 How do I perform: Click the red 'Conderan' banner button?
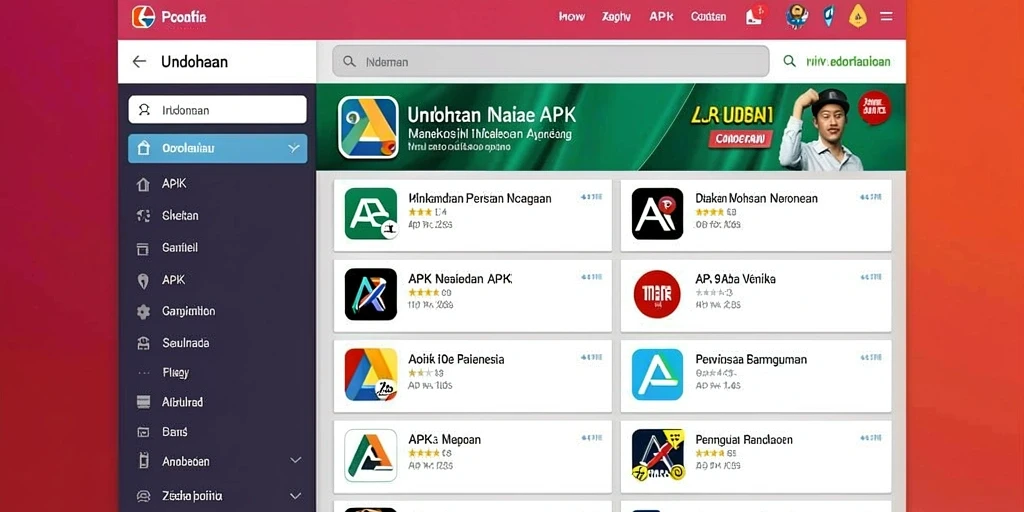click(740, 138)
